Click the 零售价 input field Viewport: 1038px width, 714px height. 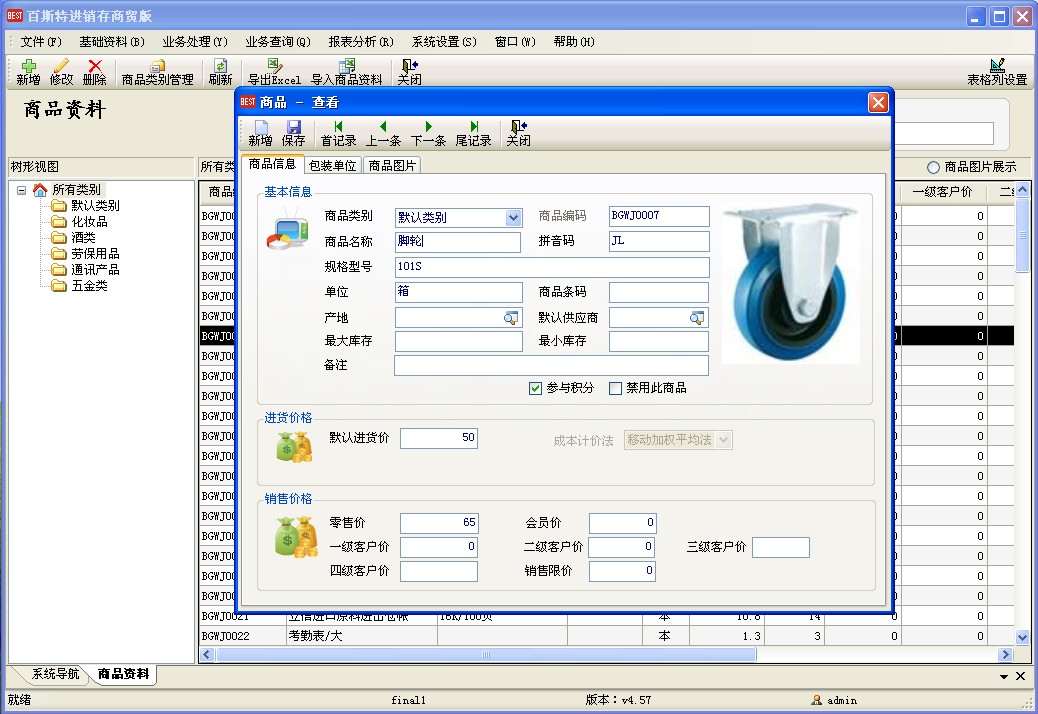pyautogui.click(x=439, y=523)
